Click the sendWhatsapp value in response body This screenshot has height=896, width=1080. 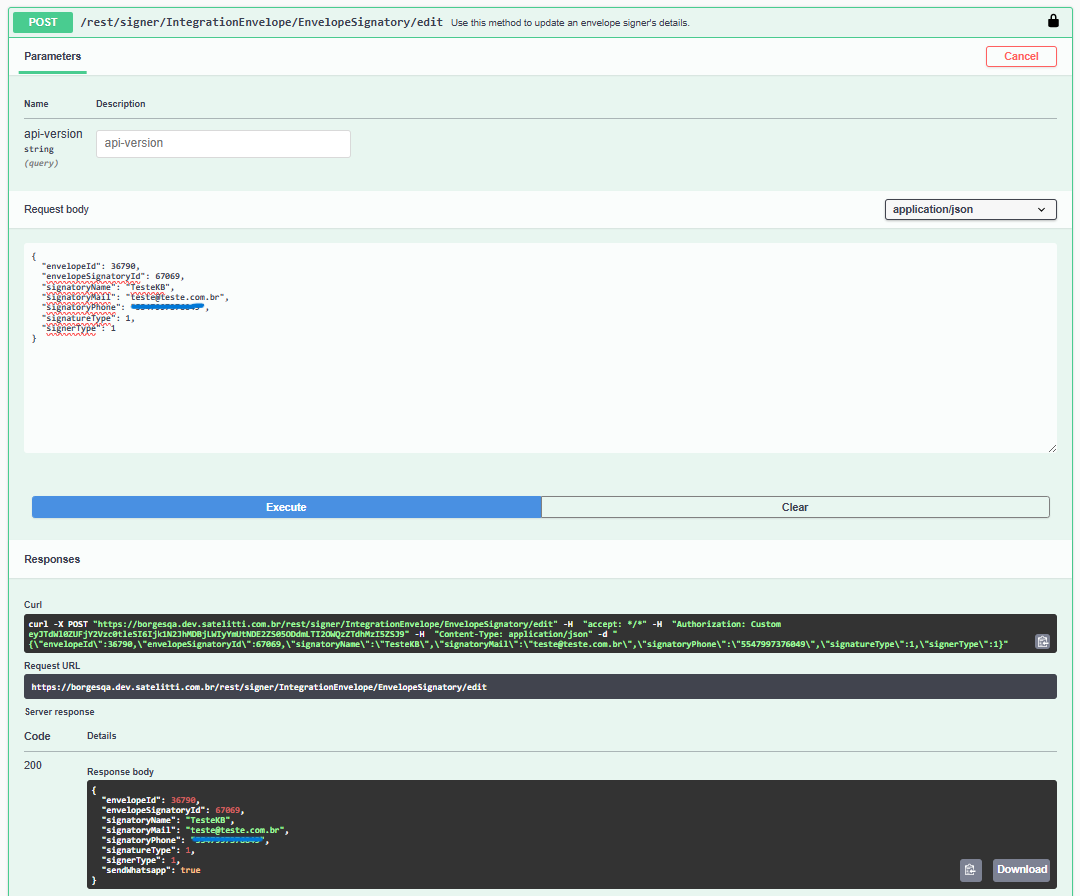click(190, 870)
